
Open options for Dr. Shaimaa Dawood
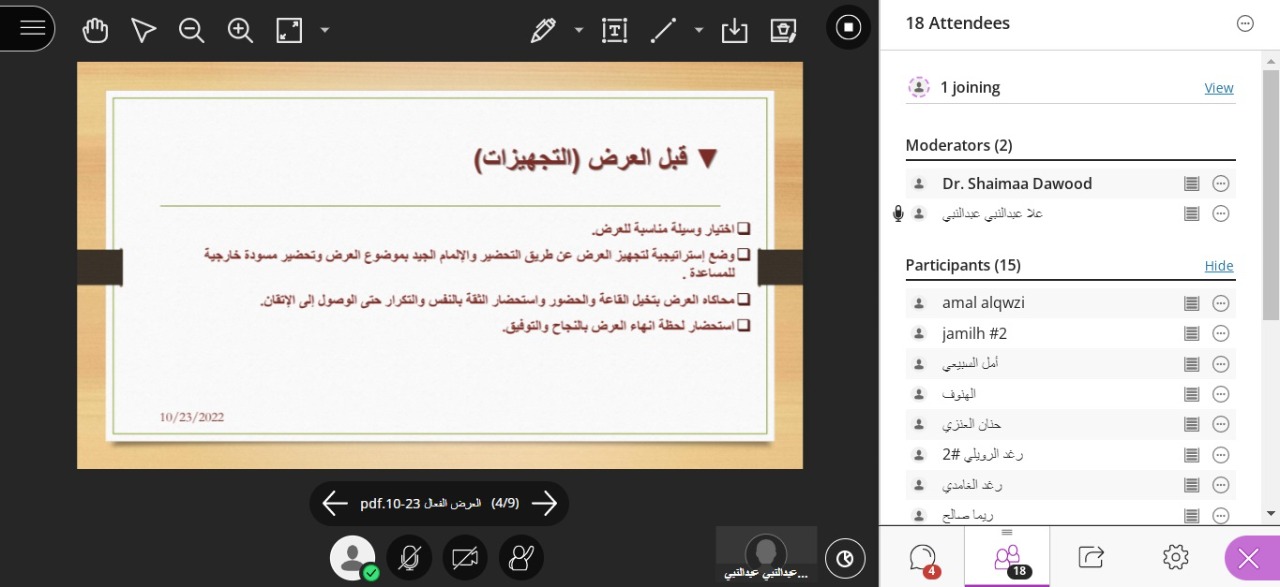[1220, 184]
